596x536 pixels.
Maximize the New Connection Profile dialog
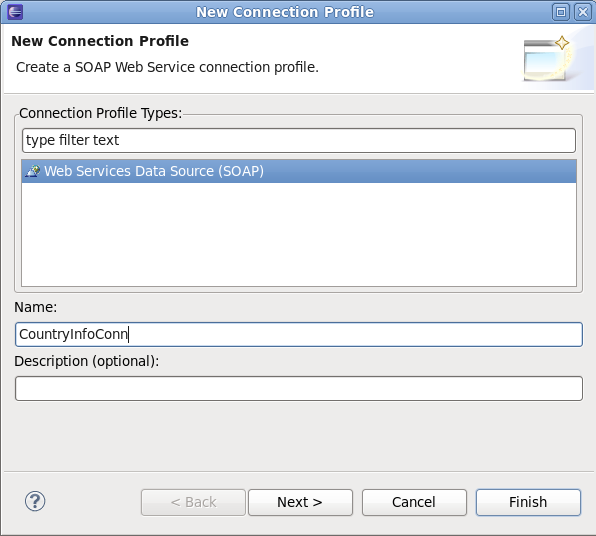coord(561,12)
